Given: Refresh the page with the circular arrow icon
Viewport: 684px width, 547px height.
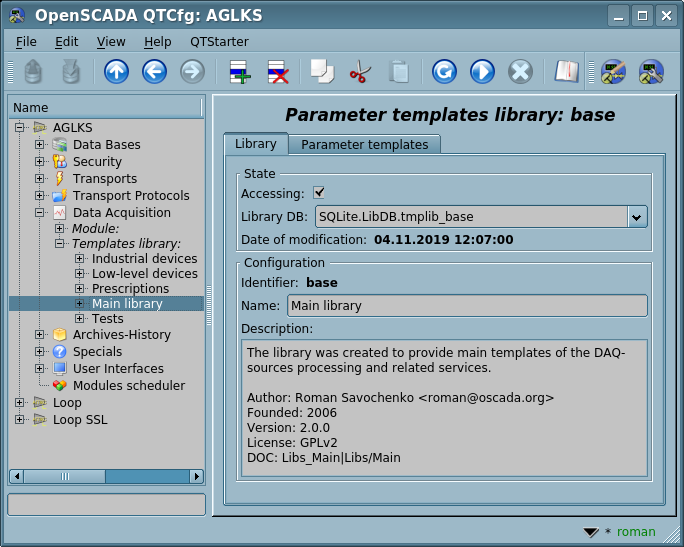Looking at the screenshot, I should (x=444, y=72).
